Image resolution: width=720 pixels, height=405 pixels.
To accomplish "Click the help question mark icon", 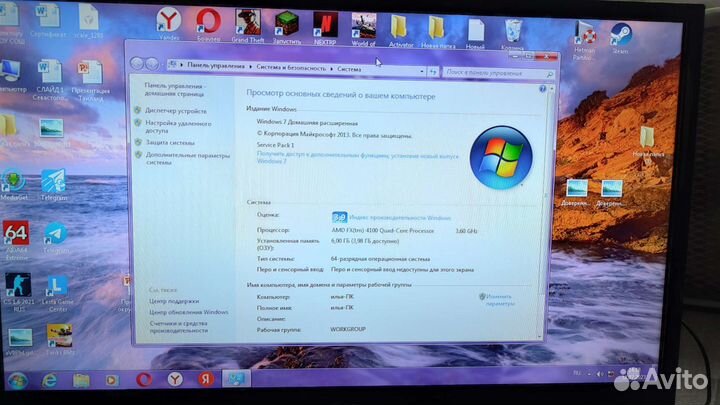I will coord(539,88).
